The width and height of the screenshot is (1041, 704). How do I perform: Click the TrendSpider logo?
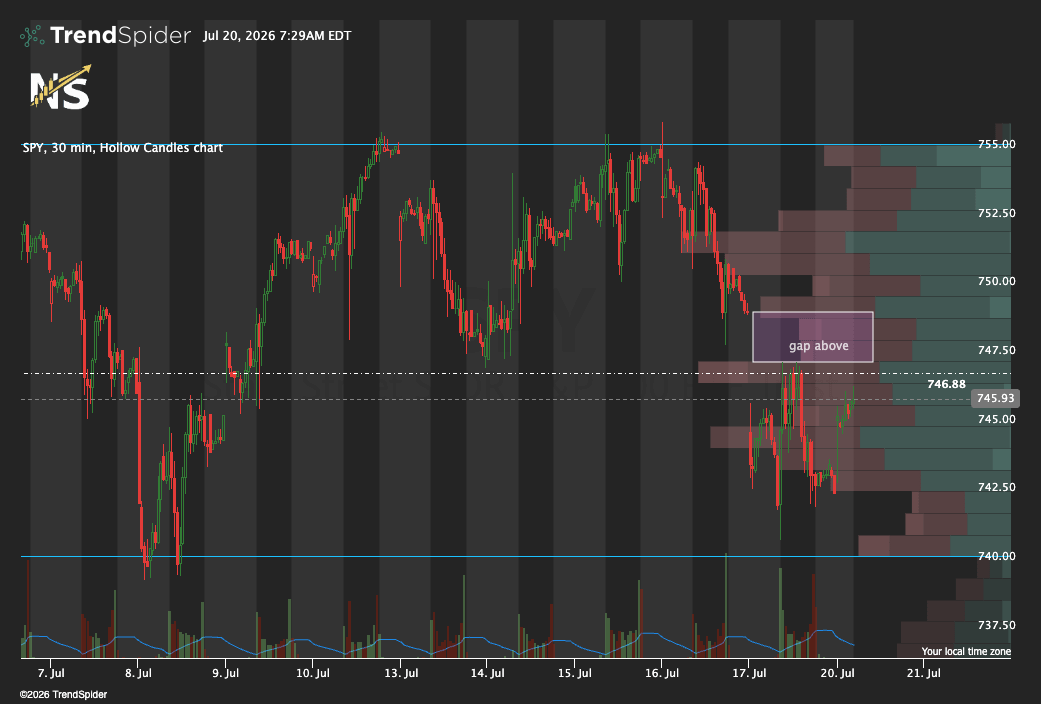tap(105, 35)
